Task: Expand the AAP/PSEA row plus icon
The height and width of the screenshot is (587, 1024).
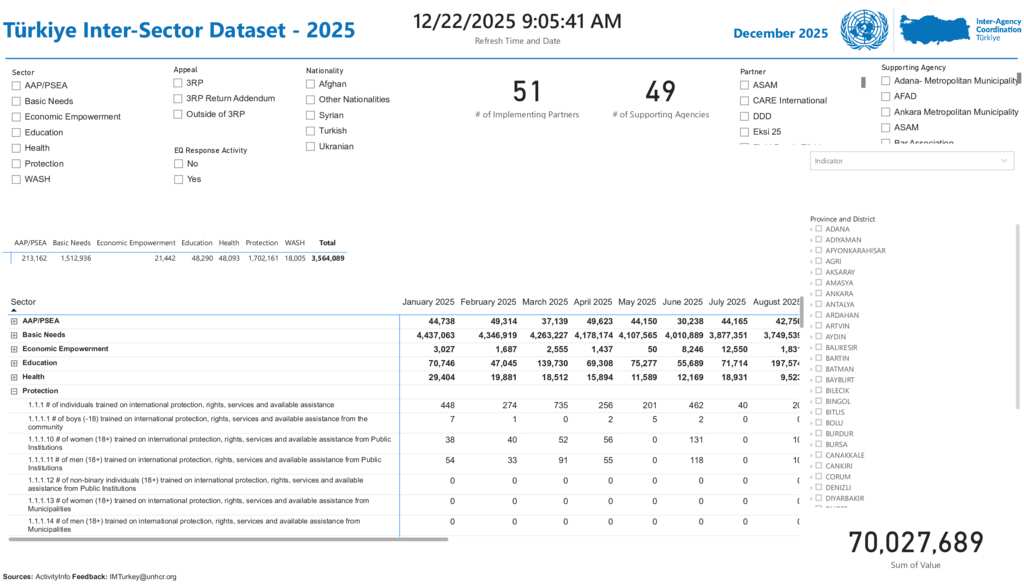Action: tap(14, 321)
